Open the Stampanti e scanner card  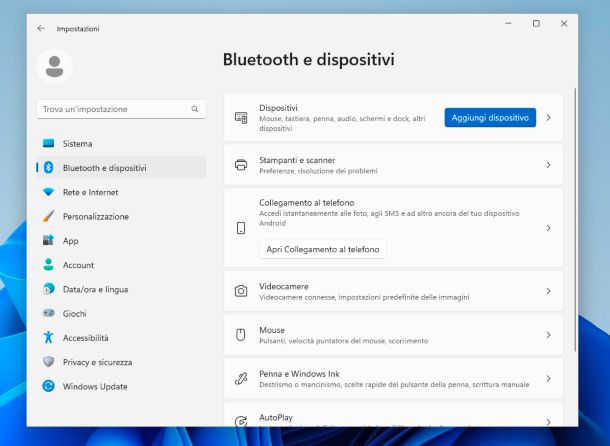(x=393, y=165)
